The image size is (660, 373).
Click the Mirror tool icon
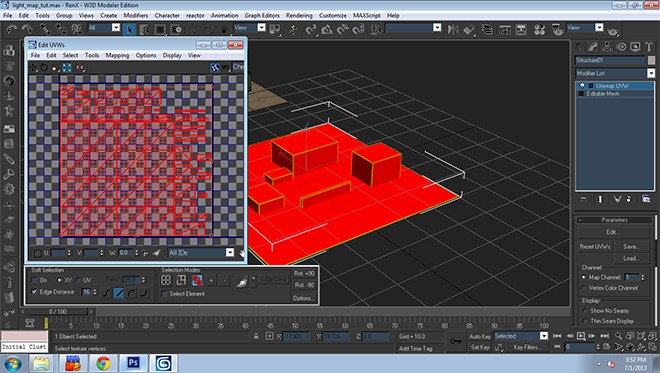click(453, 29)
